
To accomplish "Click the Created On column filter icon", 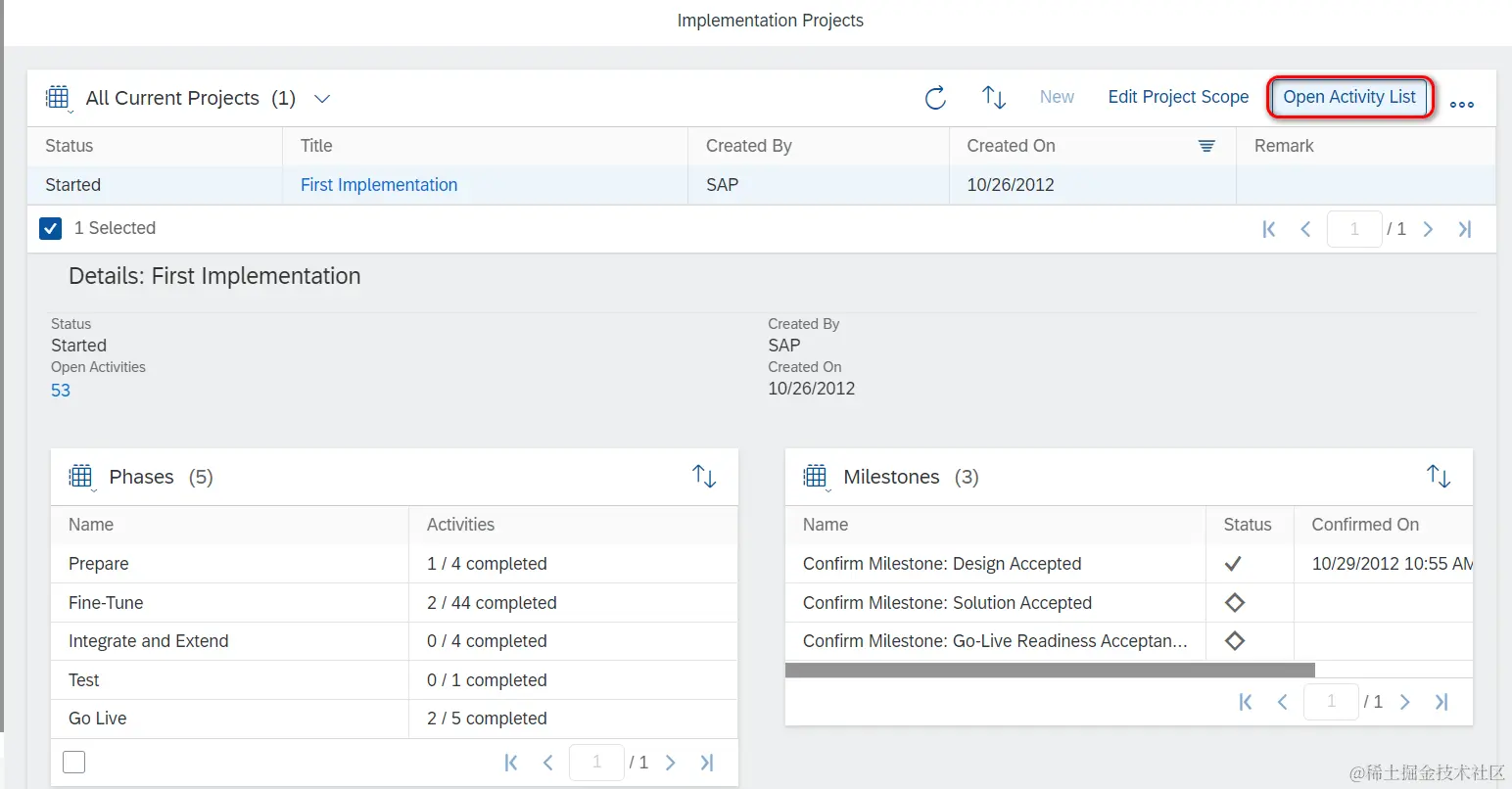I will coord(1206,146).
